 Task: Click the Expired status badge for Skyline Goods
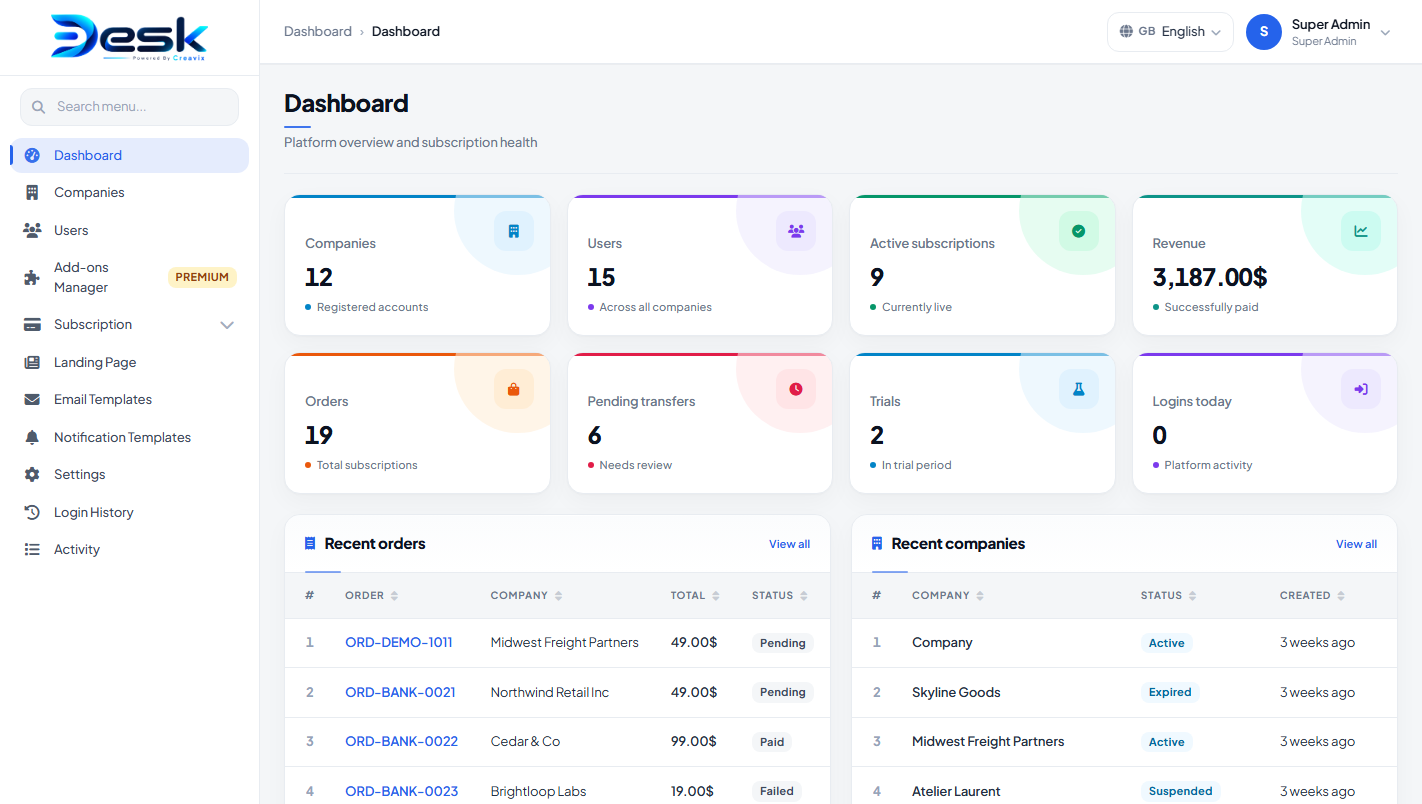(x=1170, y=692)
